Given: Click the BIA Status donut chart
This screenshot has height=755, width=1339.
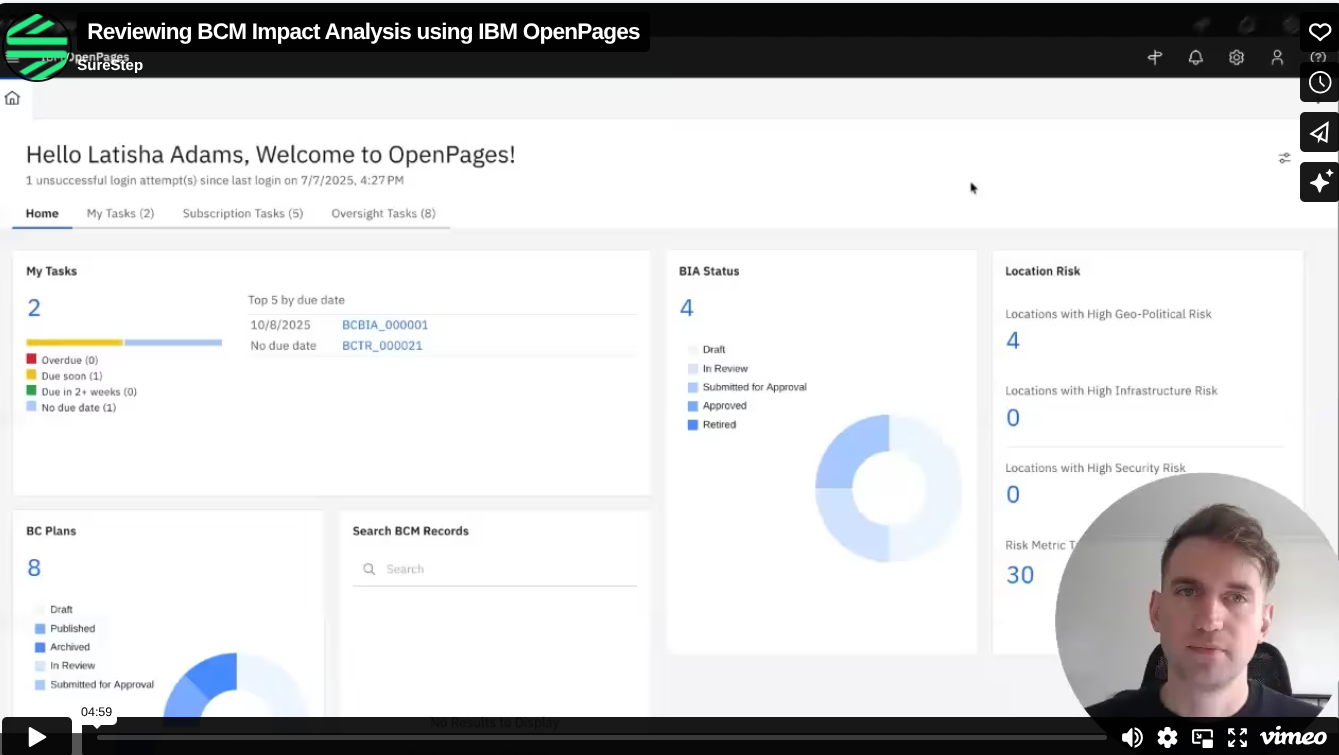Looking at the screenshot, I should point(888,488).
